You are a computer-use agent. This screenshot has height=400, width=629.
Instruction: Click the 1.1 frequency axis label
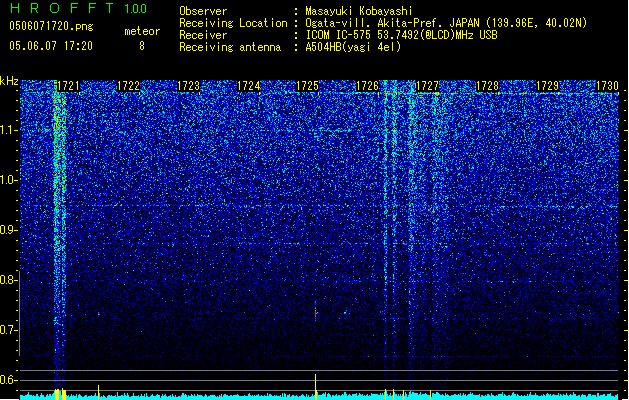click(x=8, y=130)
